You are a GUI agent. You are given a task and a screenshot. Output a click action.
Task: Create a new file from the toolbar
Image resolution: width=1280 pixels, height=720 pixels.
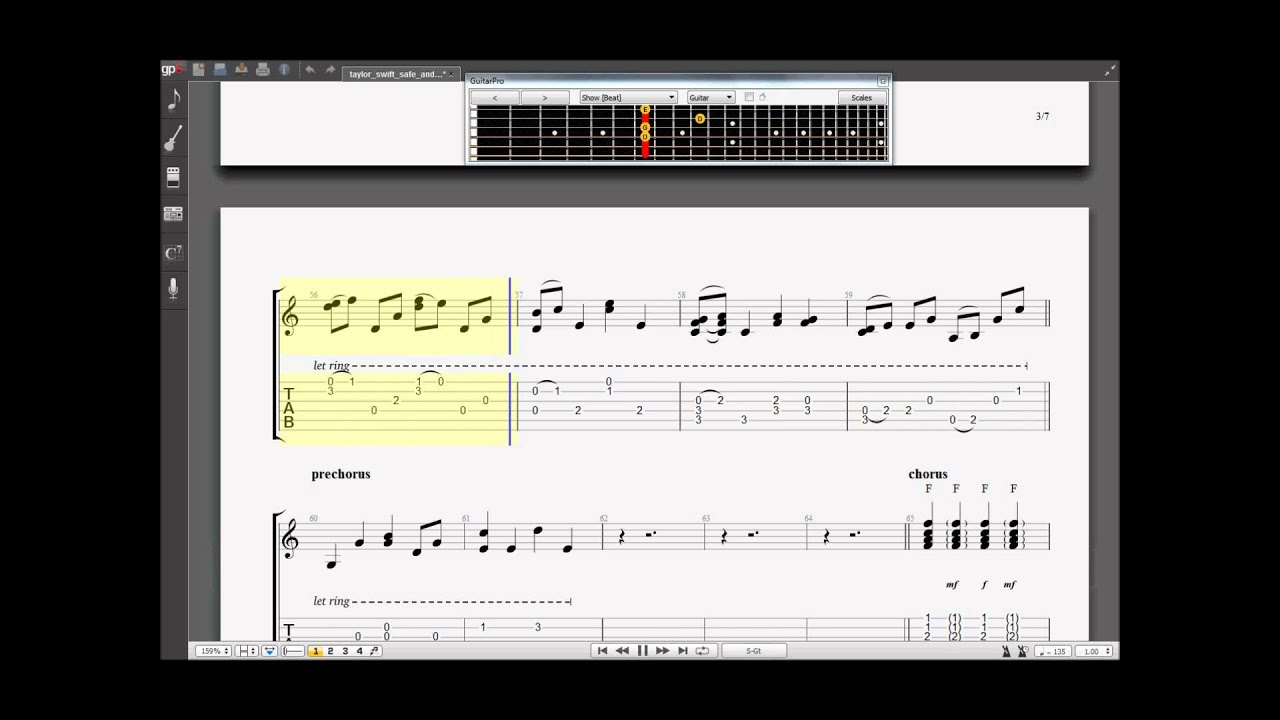198,69
